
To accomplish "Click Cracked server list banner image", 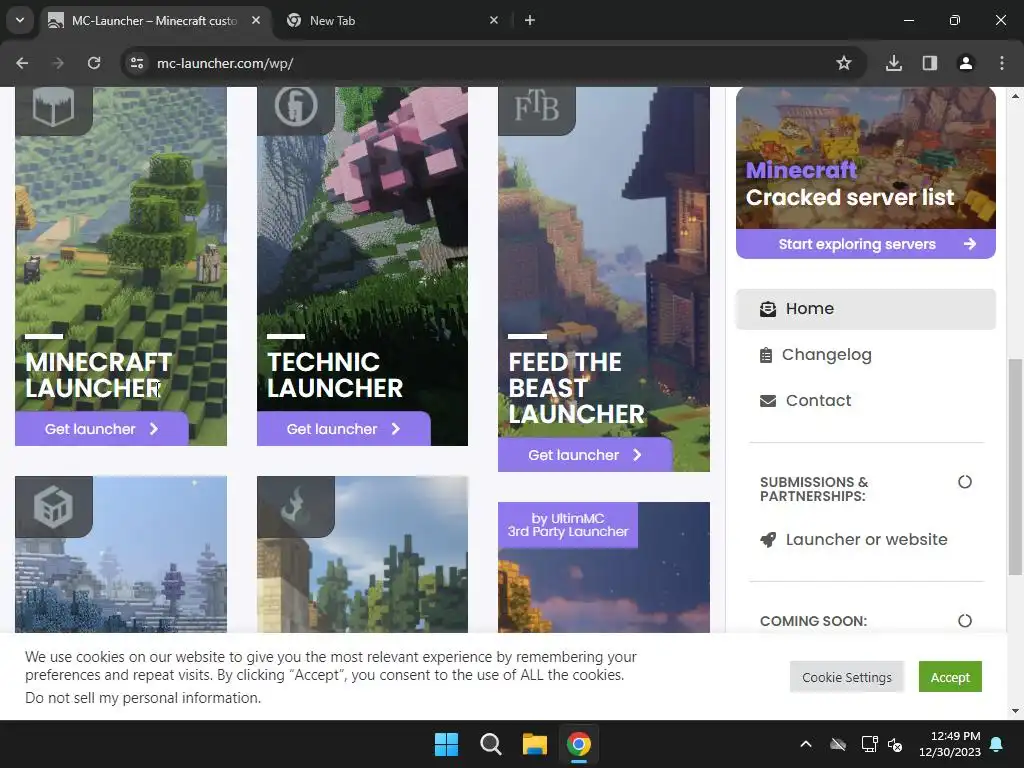I will tap(865, 157).
